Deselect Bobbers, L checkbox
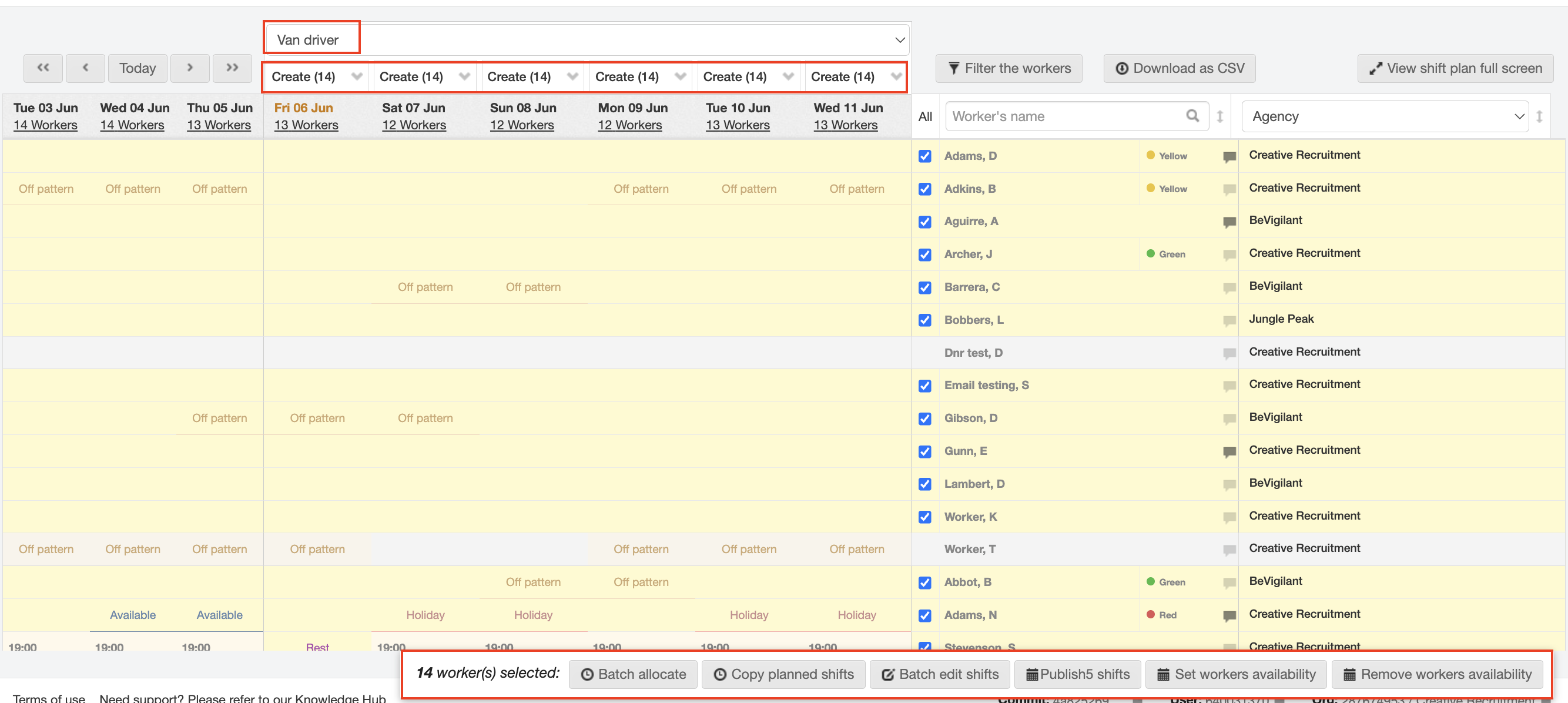 tap(924, 320)
